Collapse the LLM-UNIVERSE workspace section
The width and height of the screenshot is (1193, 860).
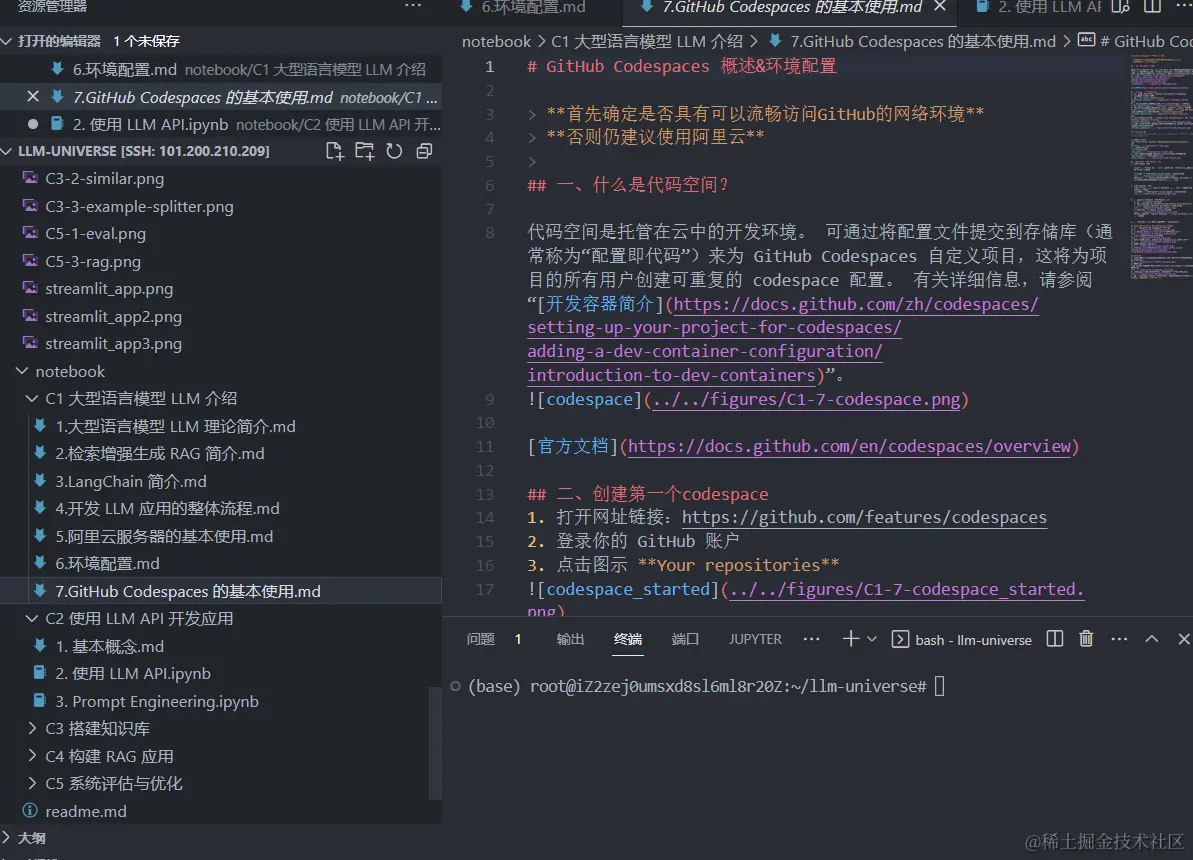pos(8,151)
